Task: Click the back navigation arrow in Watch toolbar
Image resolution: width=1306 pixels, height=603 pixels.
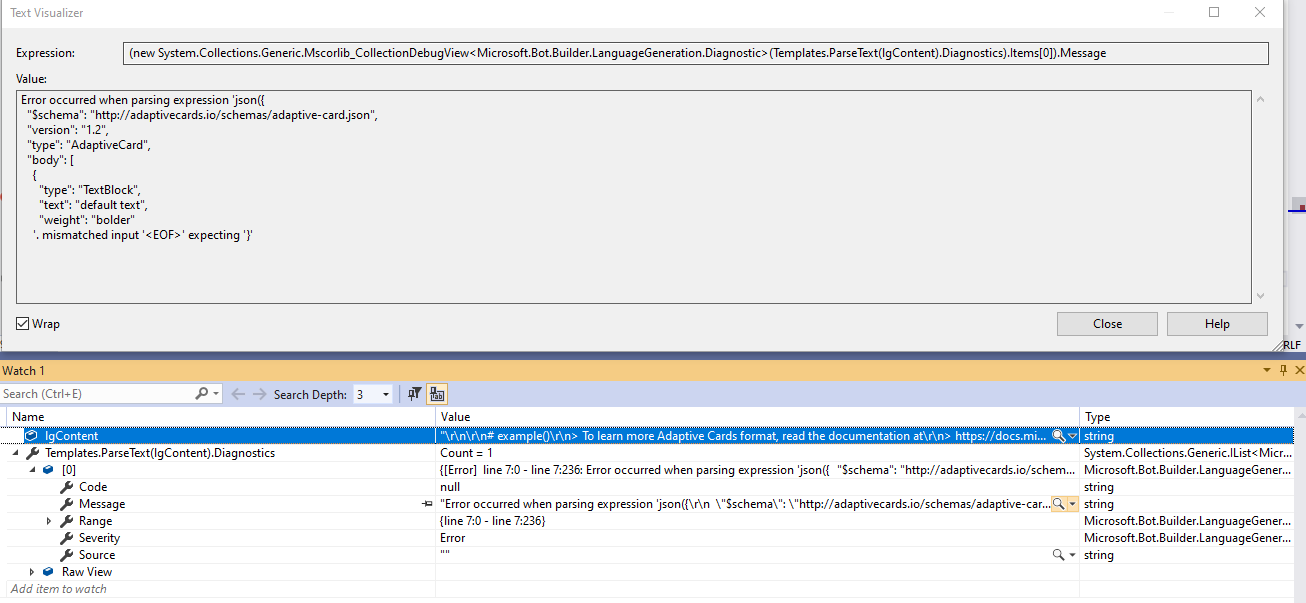Action: point(237,393)
